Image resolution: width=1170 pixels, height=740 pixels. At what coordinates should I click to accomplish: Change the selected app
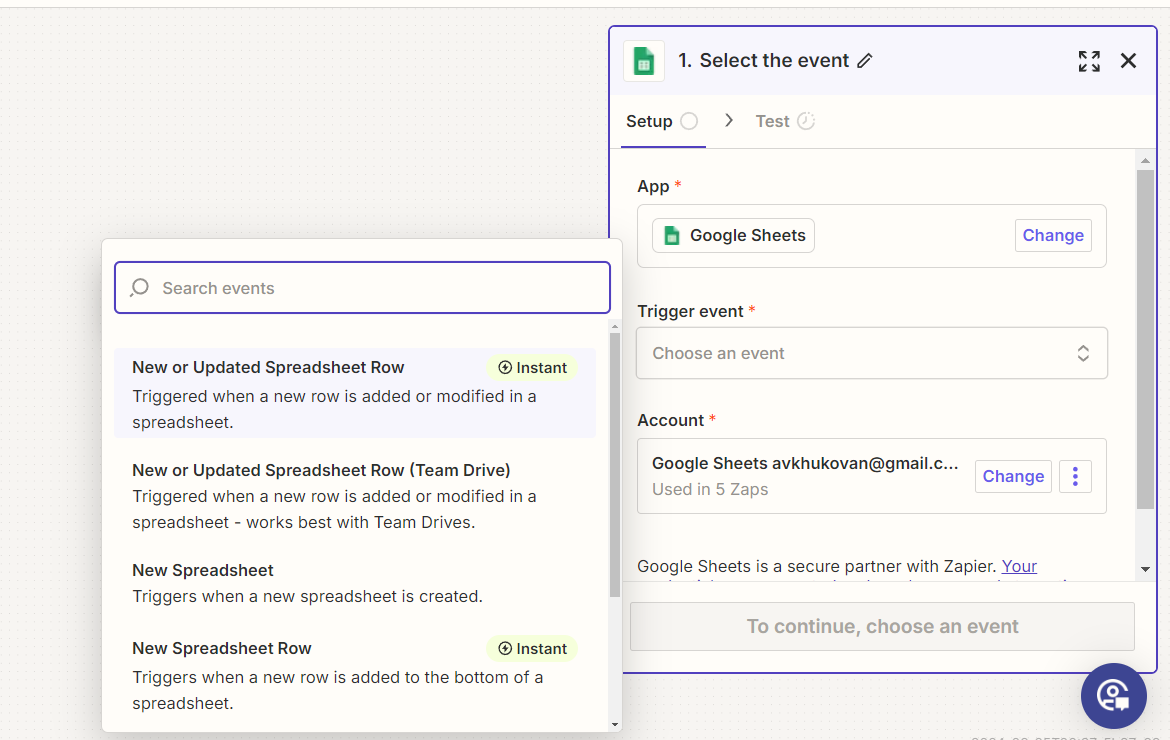[x=1053, y=236]
